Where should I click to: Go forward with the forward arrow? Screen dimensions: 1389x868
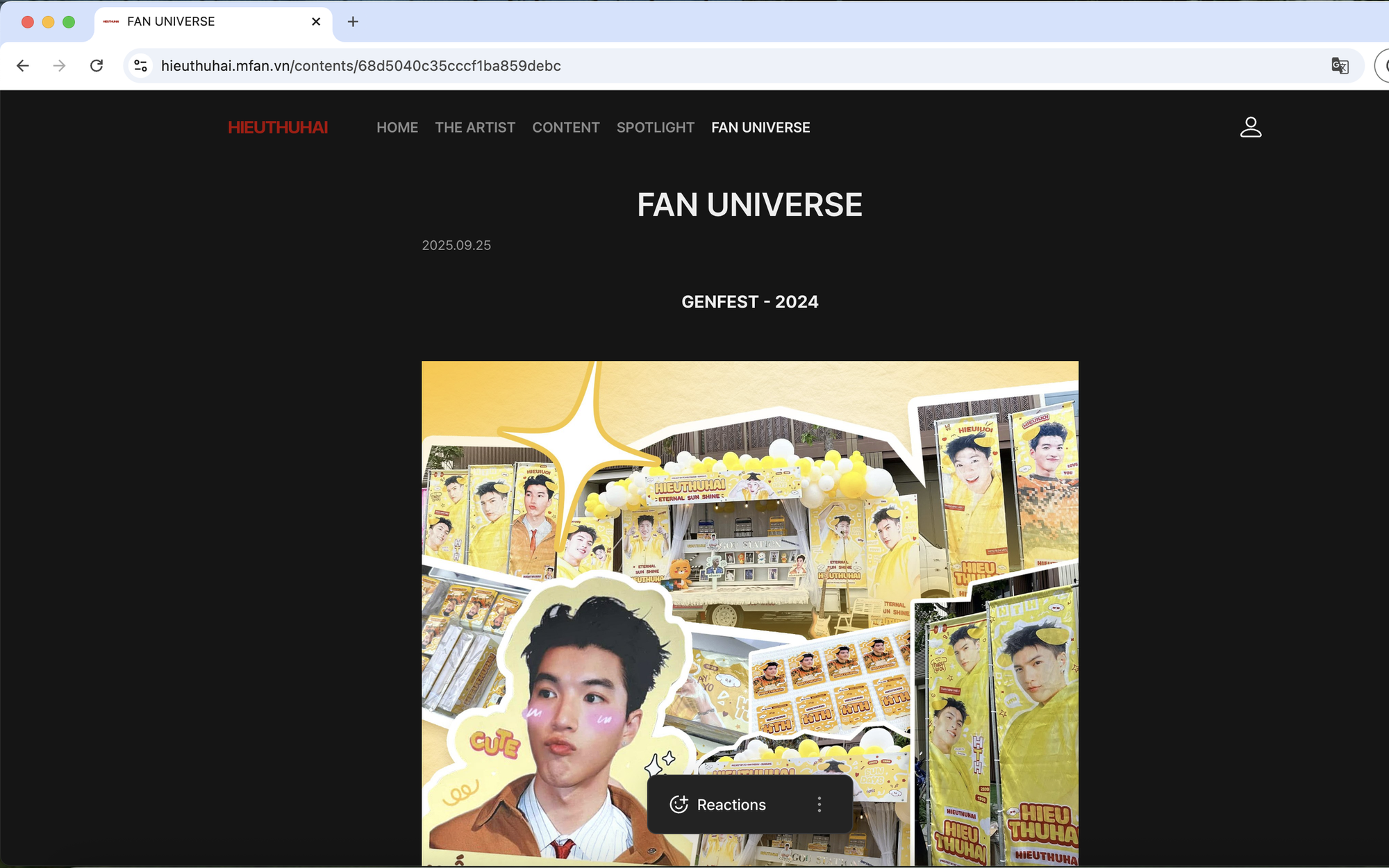(x=60, y=66)
